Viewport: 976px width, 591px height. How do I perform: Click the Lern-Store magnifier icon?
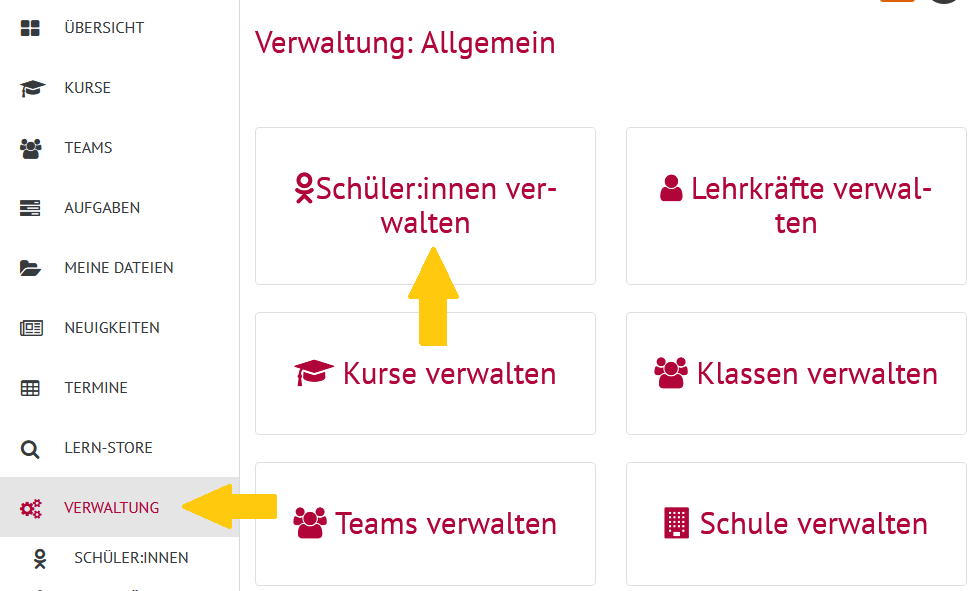(x=30, y=449)
